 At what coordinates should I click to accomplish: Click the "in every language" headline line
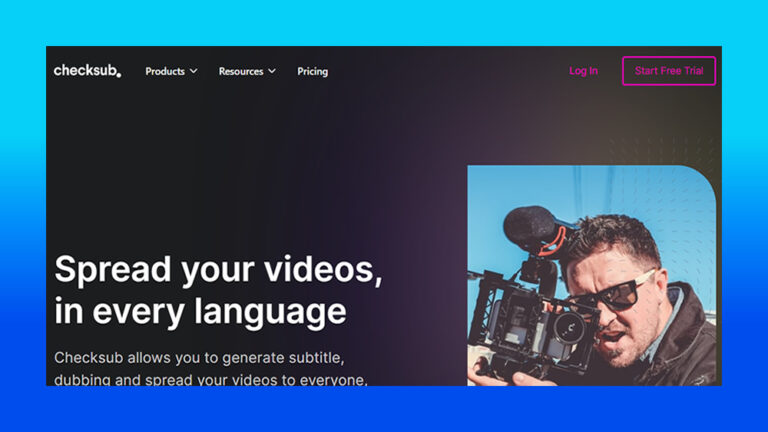pyautogui.click(x=200, y=312)
